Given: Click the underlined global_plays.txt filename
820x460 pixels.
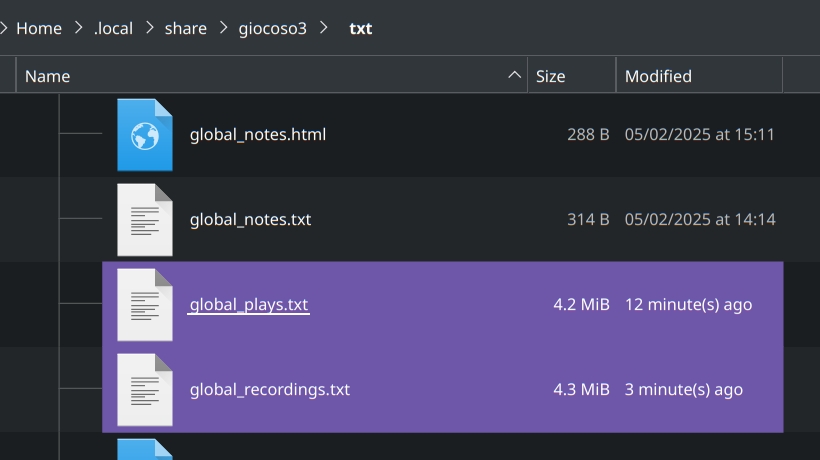Looking at the screenshot, I should pos(249,305).
